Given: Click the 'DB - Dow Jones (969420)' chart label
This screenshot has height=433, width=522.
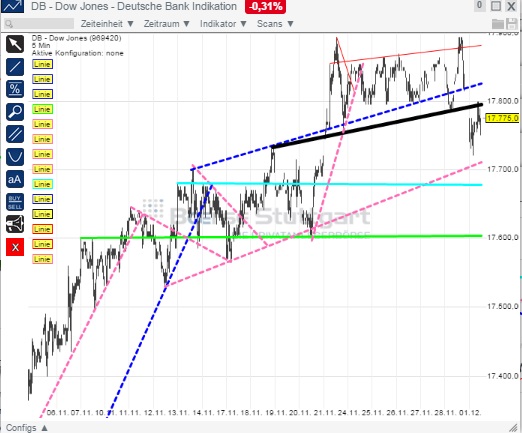Looking at the screenshot, I should [x=76, y=38].
